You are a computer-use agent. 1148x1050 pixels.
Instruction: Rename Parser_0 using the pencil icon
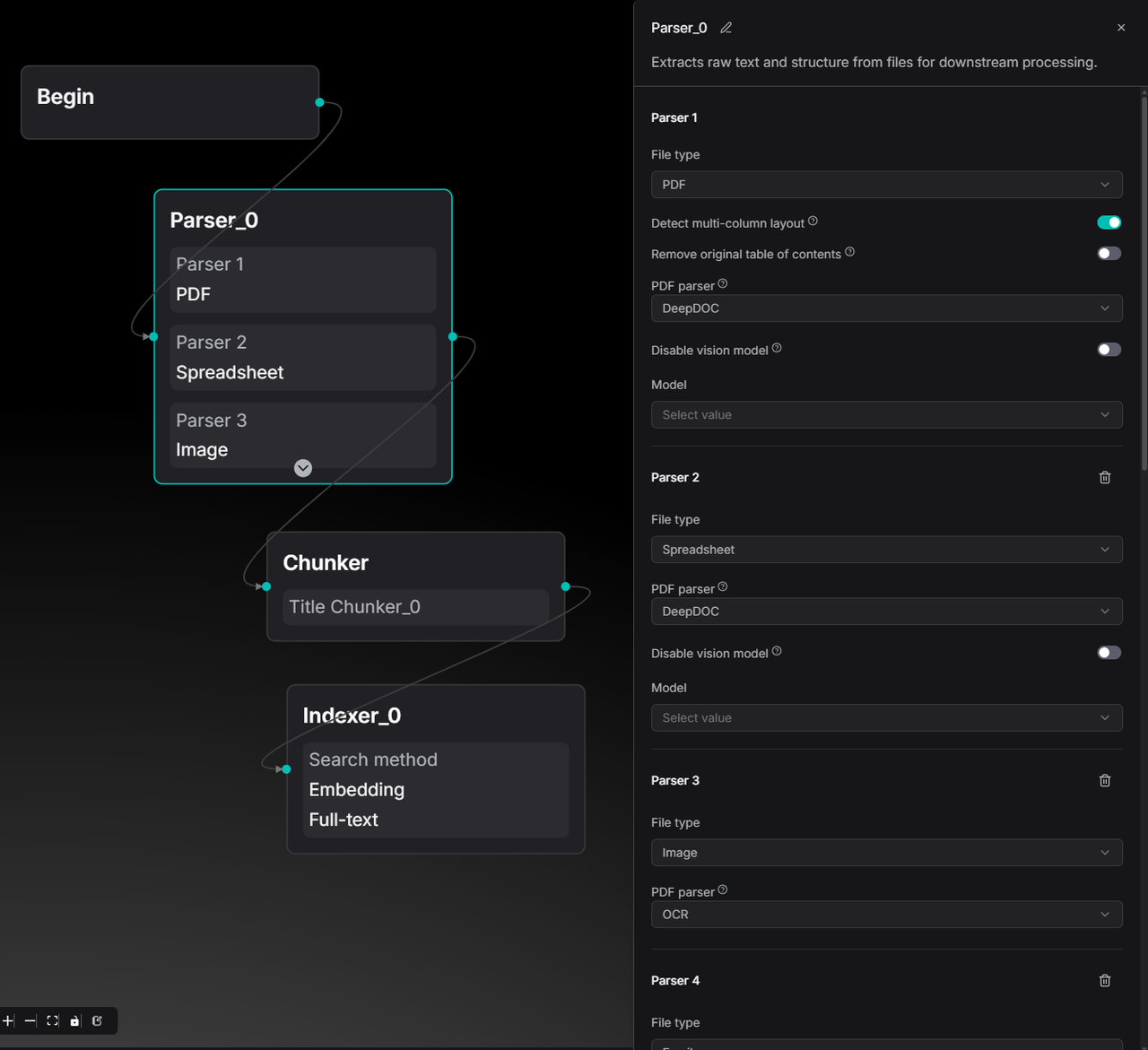pos(726,28)
